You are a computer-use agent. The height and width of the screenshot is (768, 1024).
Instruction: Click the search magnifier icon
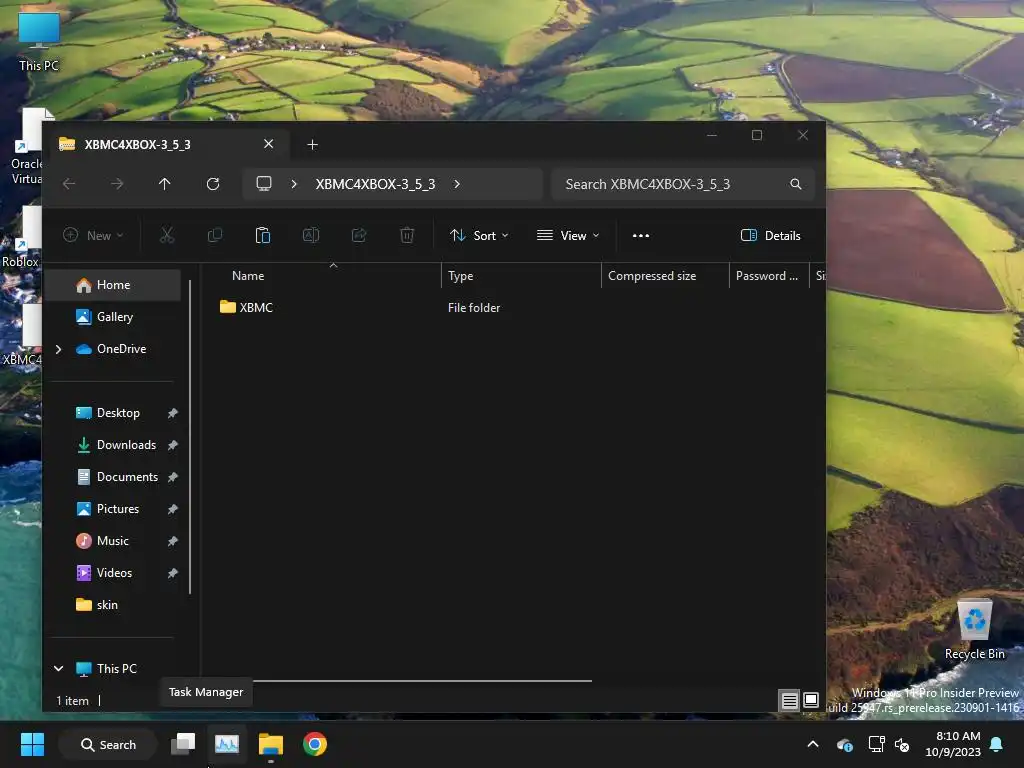[x=795, y=184]
